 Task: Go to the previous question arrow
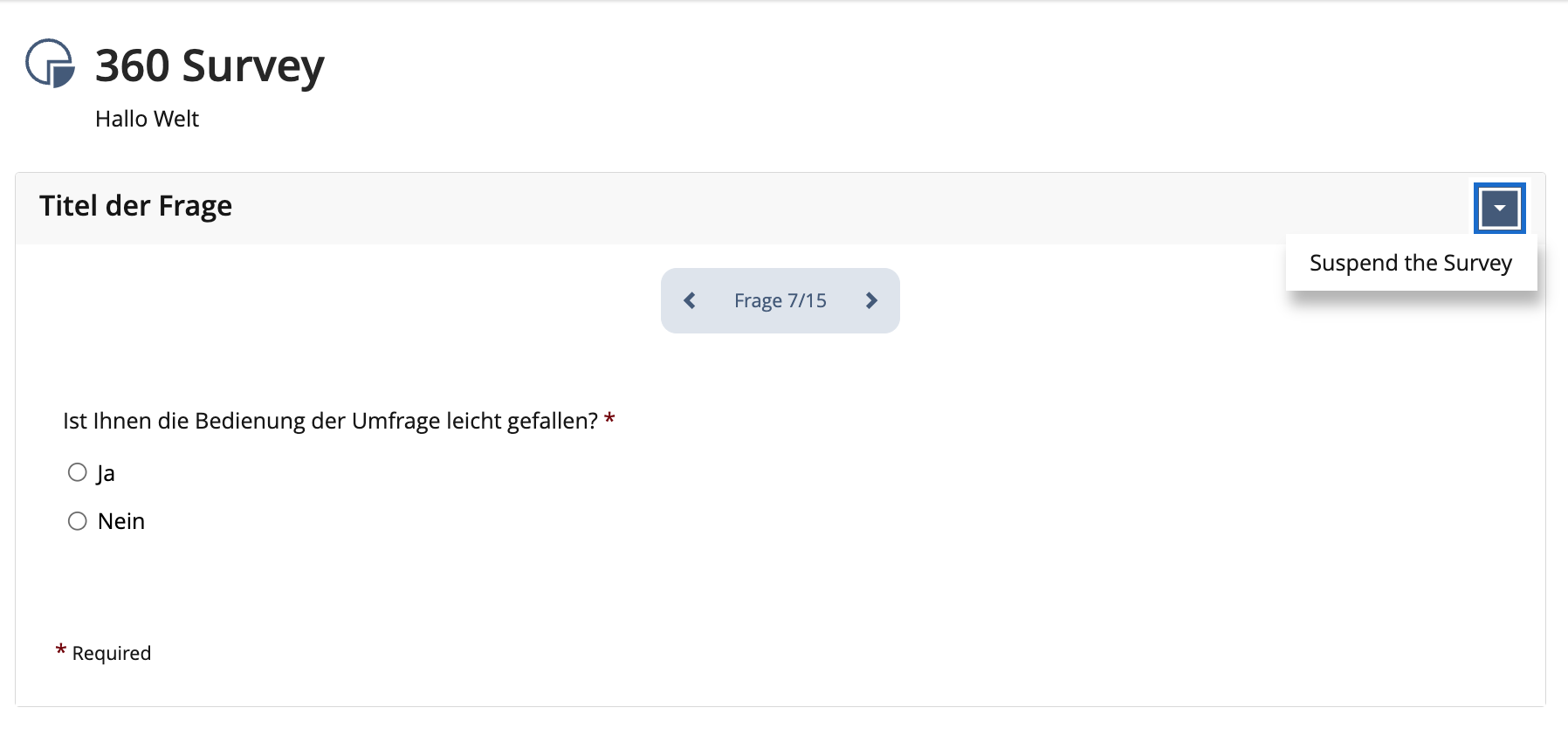(x=690, y=301)
